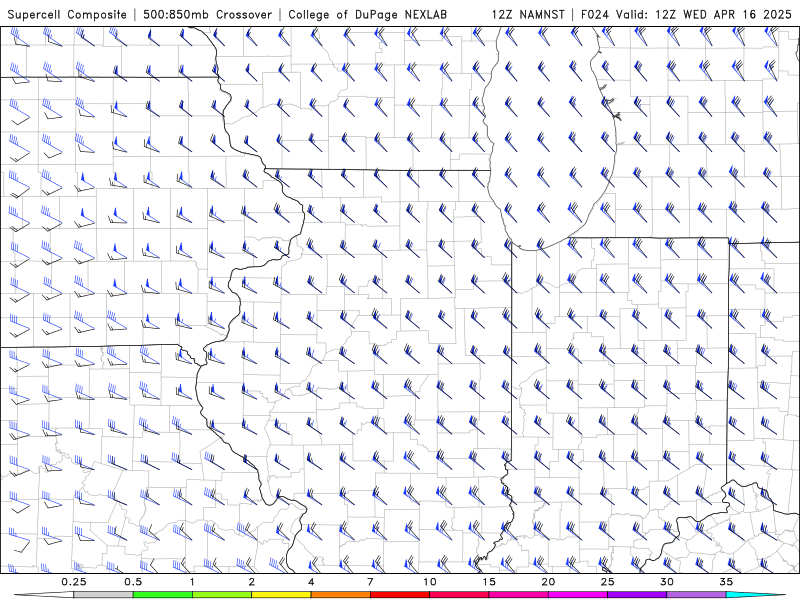Click the blue-purple color bar segment
The height and width of the screenshot is (600, 800).
(x=637, y=595)
